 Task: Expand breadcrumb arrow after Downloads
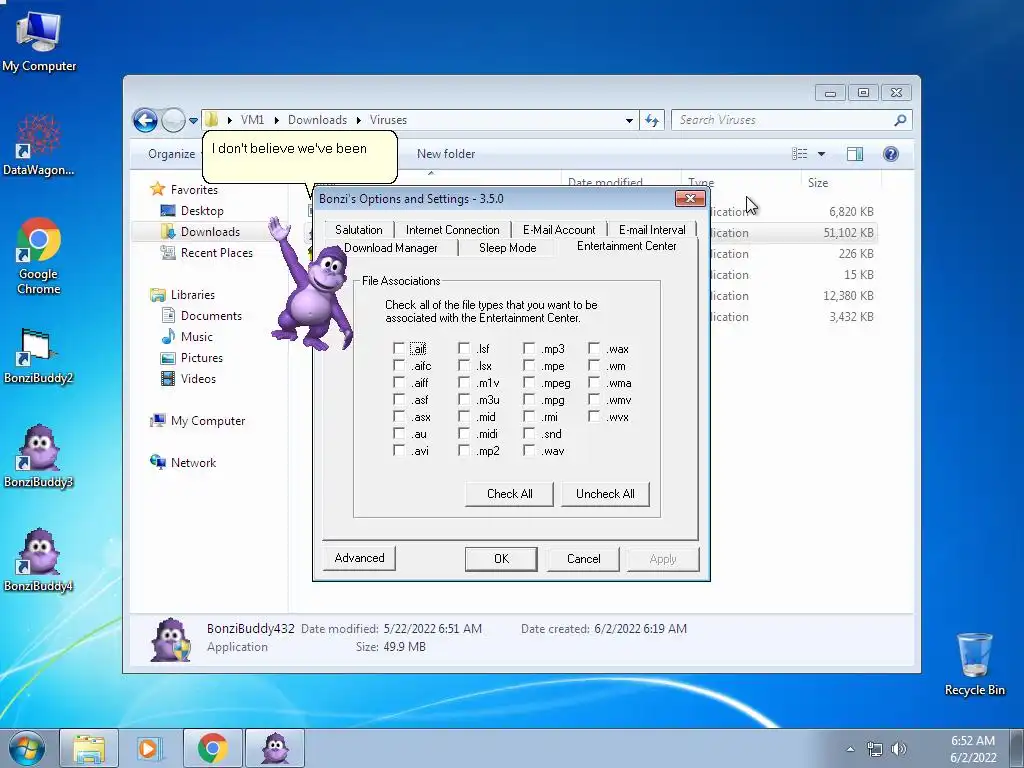359,120
